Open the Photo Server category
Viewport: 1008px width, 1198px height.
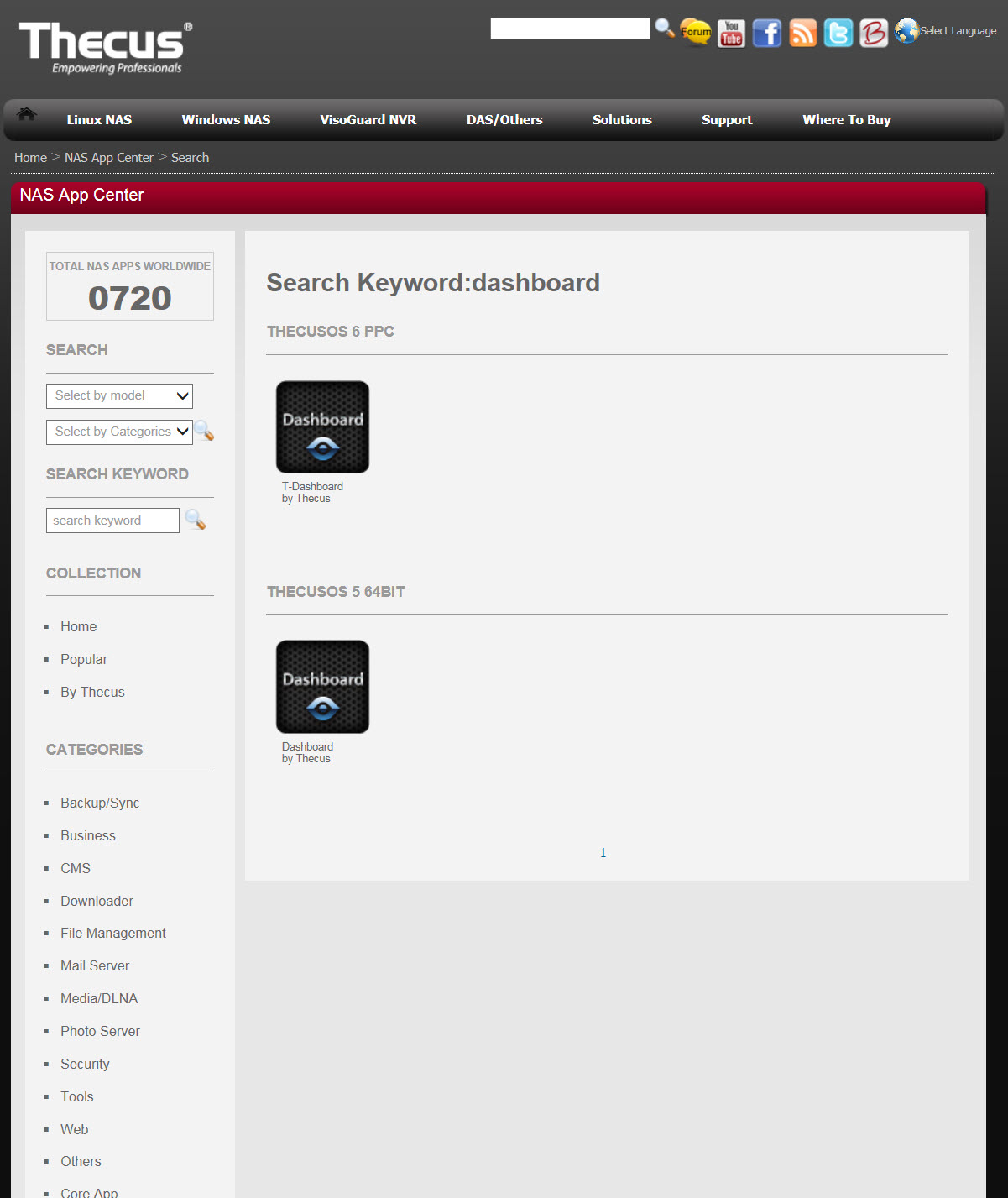(100, 1031)
